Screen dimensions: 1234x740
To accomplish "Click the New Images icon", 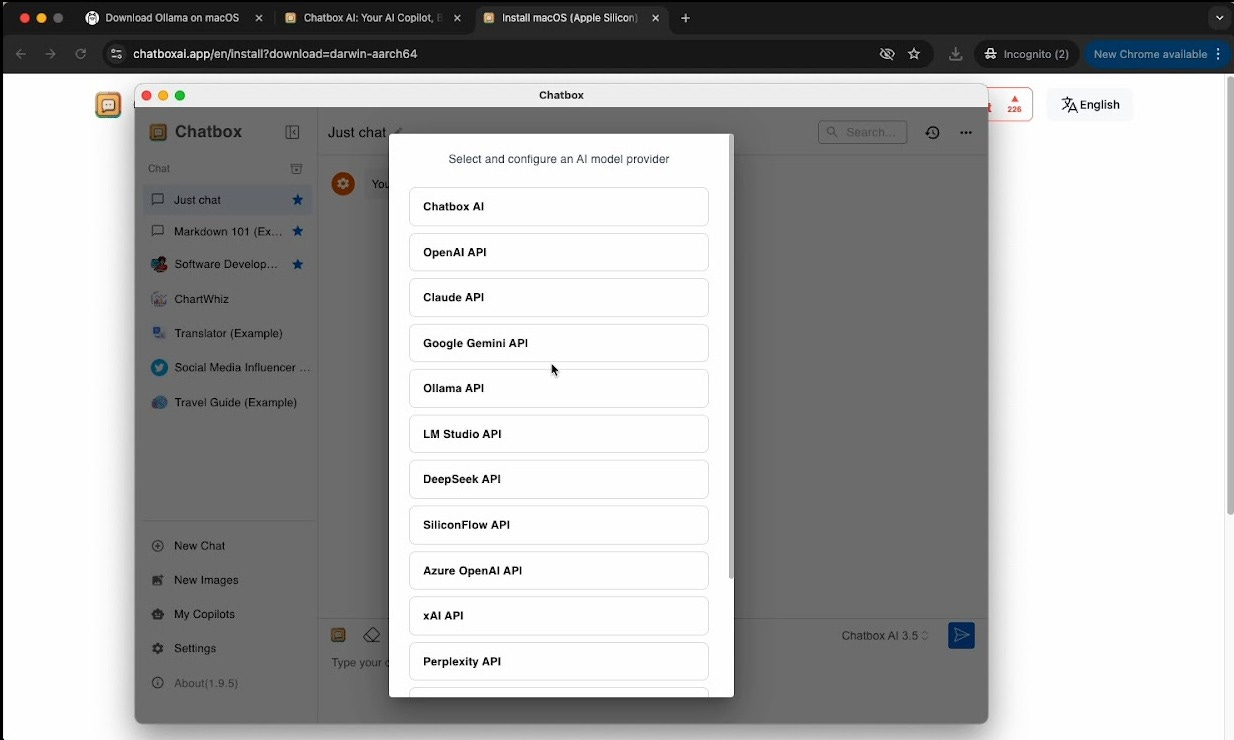I will pos(157,580).
